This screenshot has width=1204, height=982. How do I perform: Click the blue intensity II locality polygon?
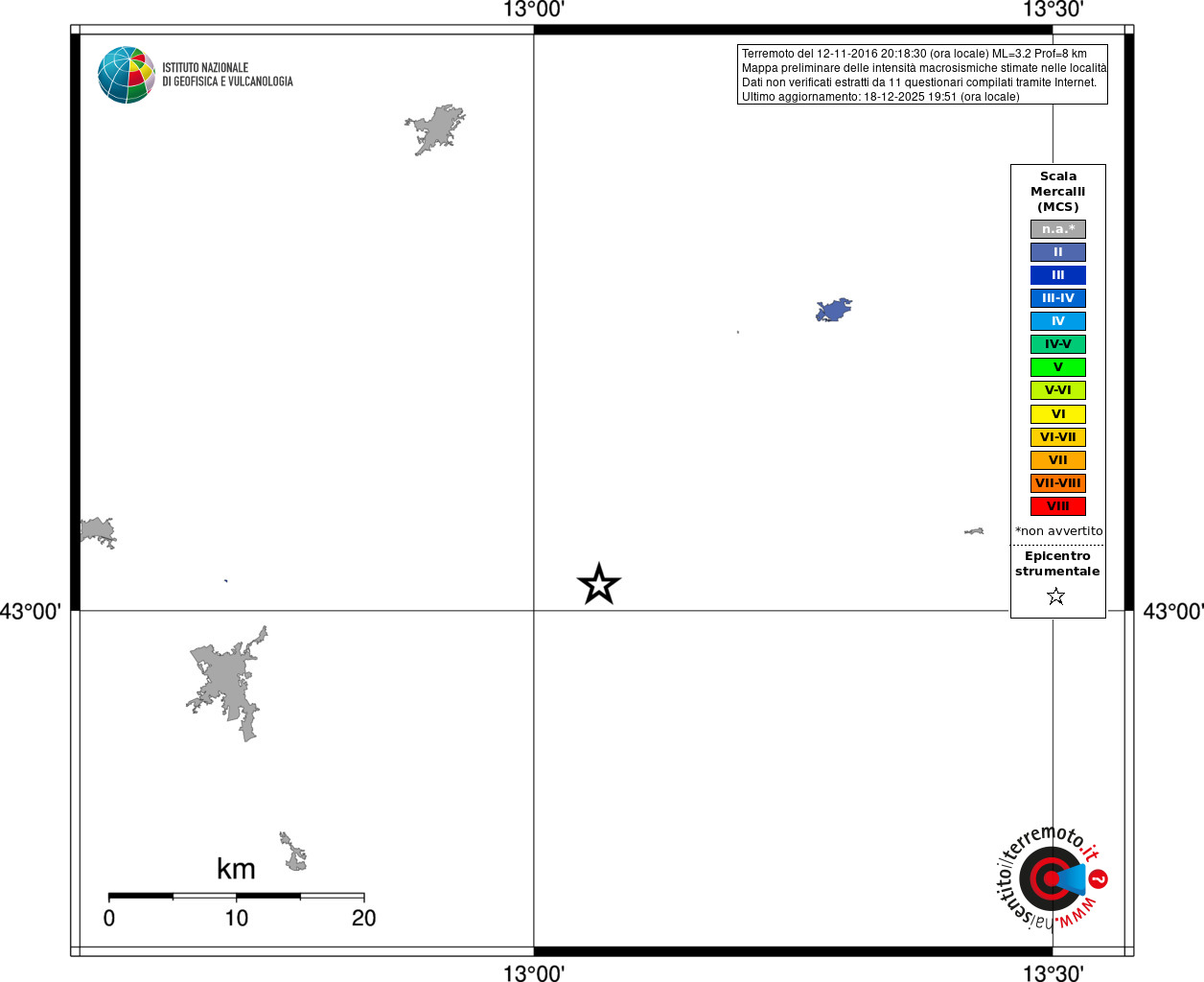coord(833,310)
